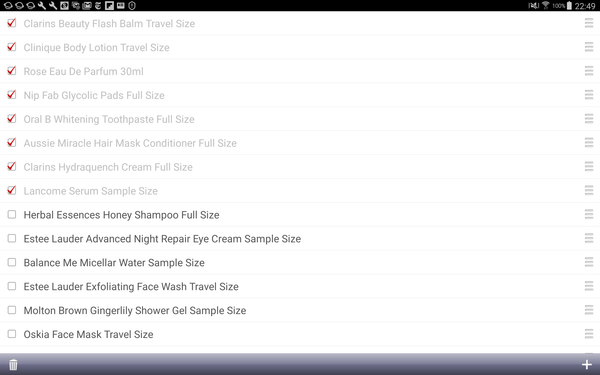Tap the first wrench notification icon
The width and height of the screenshot is (600, 375).
click(42, 5)
